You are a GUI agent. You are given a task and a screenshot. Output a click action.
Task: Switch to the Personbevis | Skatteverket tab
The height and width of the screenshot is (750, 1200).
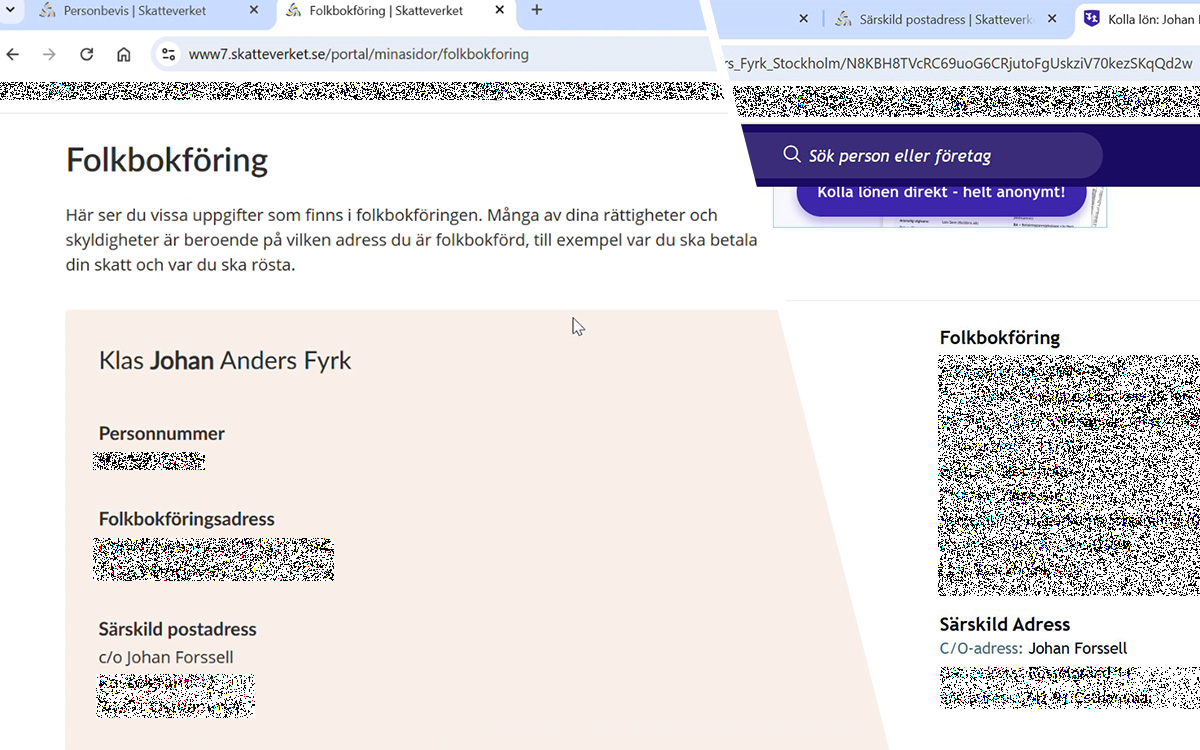tap(135, 11)
